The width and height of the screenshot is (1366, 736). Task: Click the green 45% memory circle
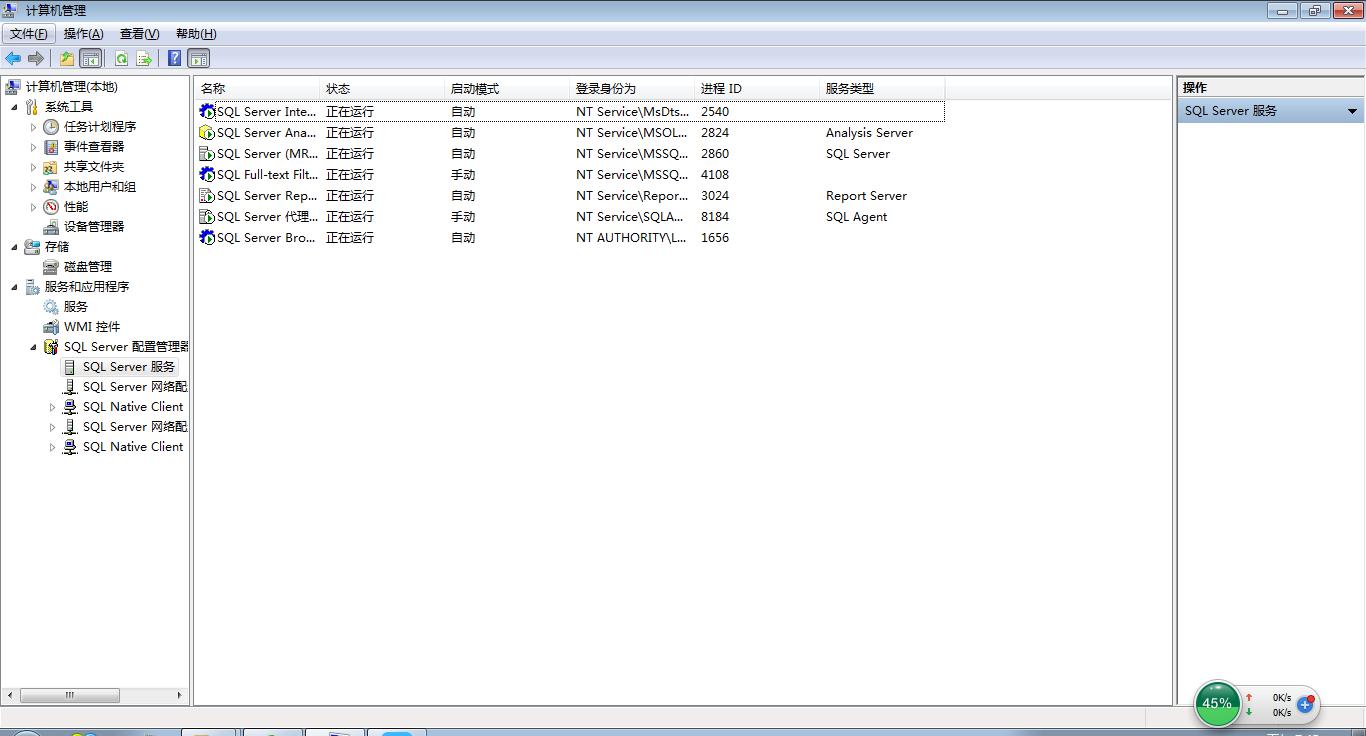point(1217,703)
